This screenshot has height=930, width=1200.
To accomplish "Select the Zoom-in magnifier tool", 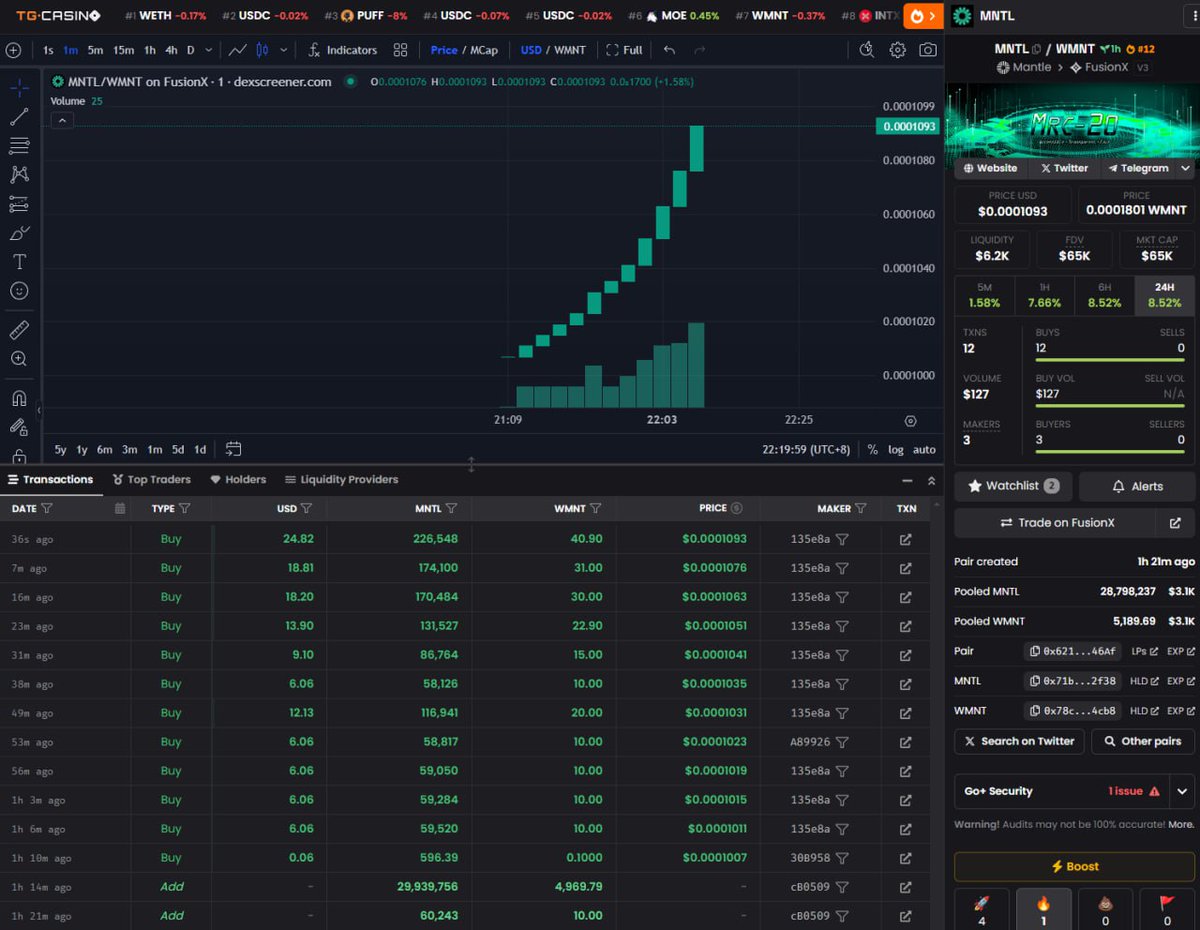I will (20, 358).
